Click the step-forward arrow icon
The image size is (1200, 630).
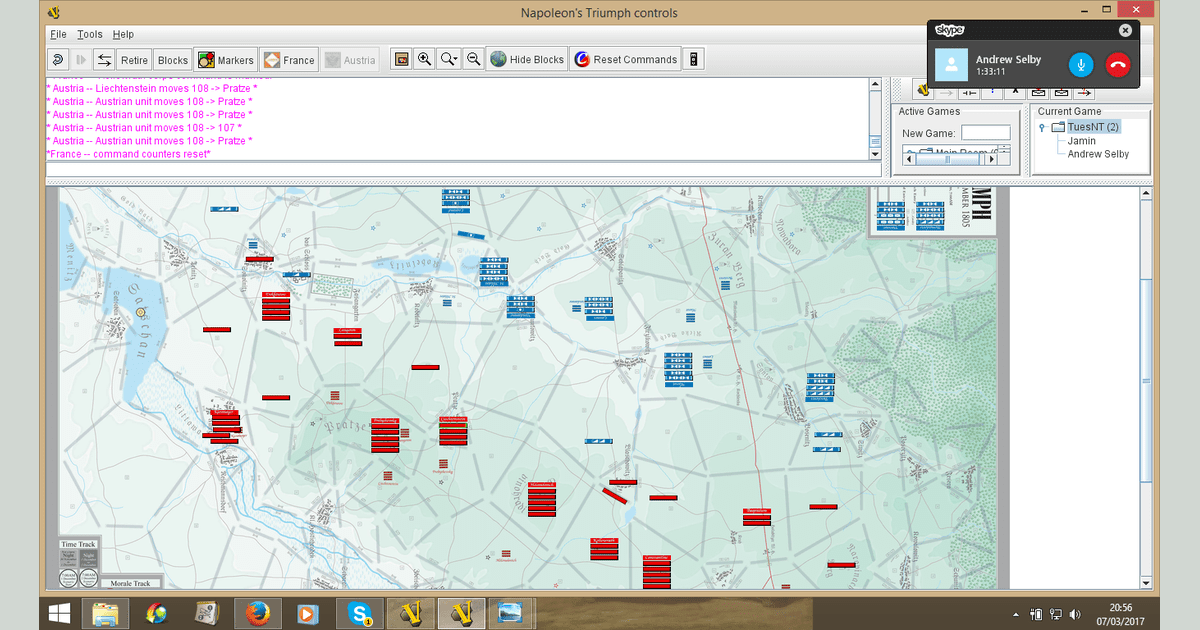pos(80,58)
